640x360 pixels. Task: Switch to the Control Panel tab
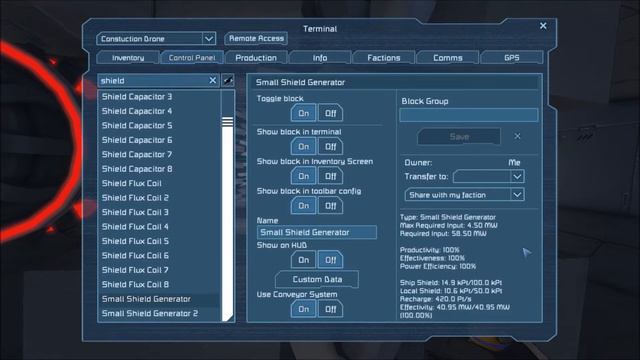(x=192, y=58)
